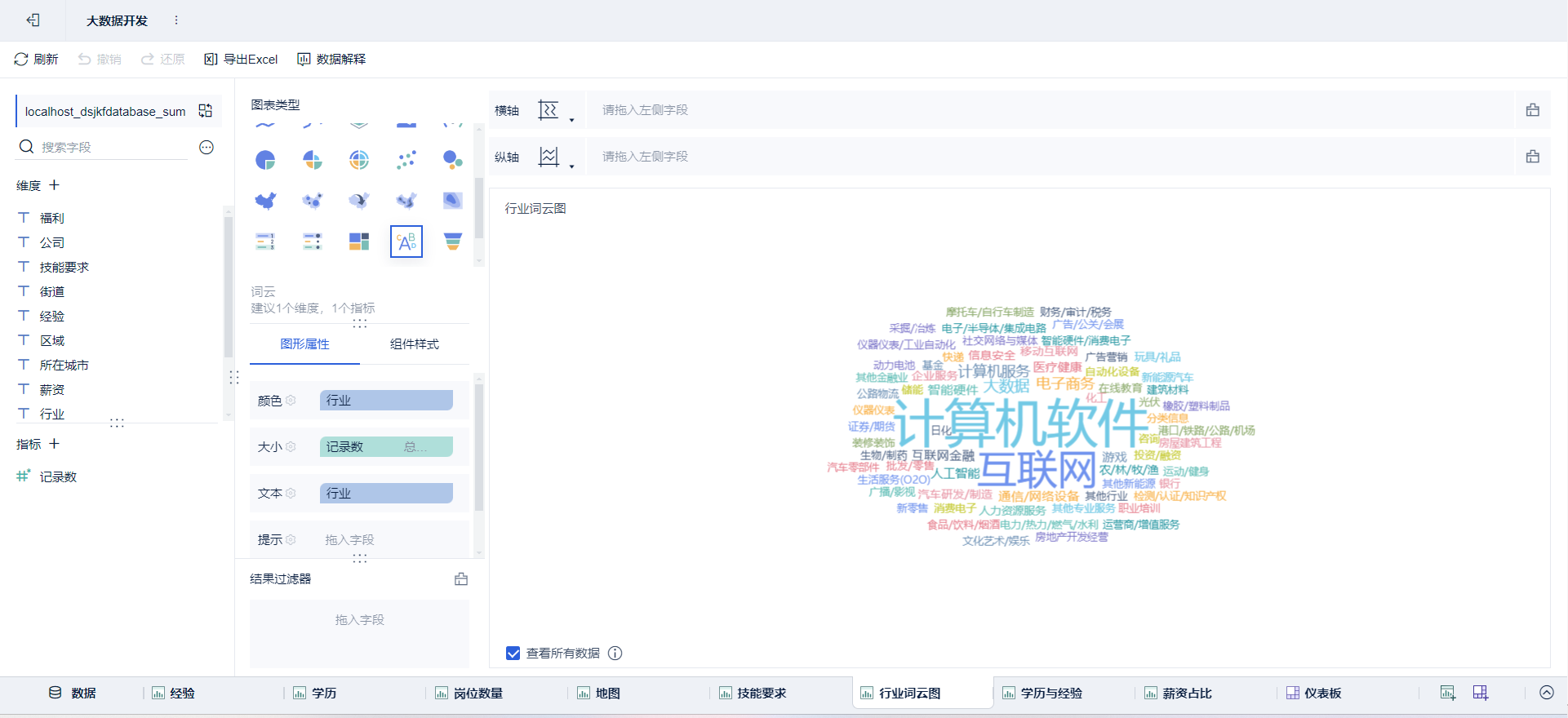The image size is (1568, 718).
Task: Switch dataset using icon beside localhost_dsjkfdatabase_sum
Action: [206, 111]
